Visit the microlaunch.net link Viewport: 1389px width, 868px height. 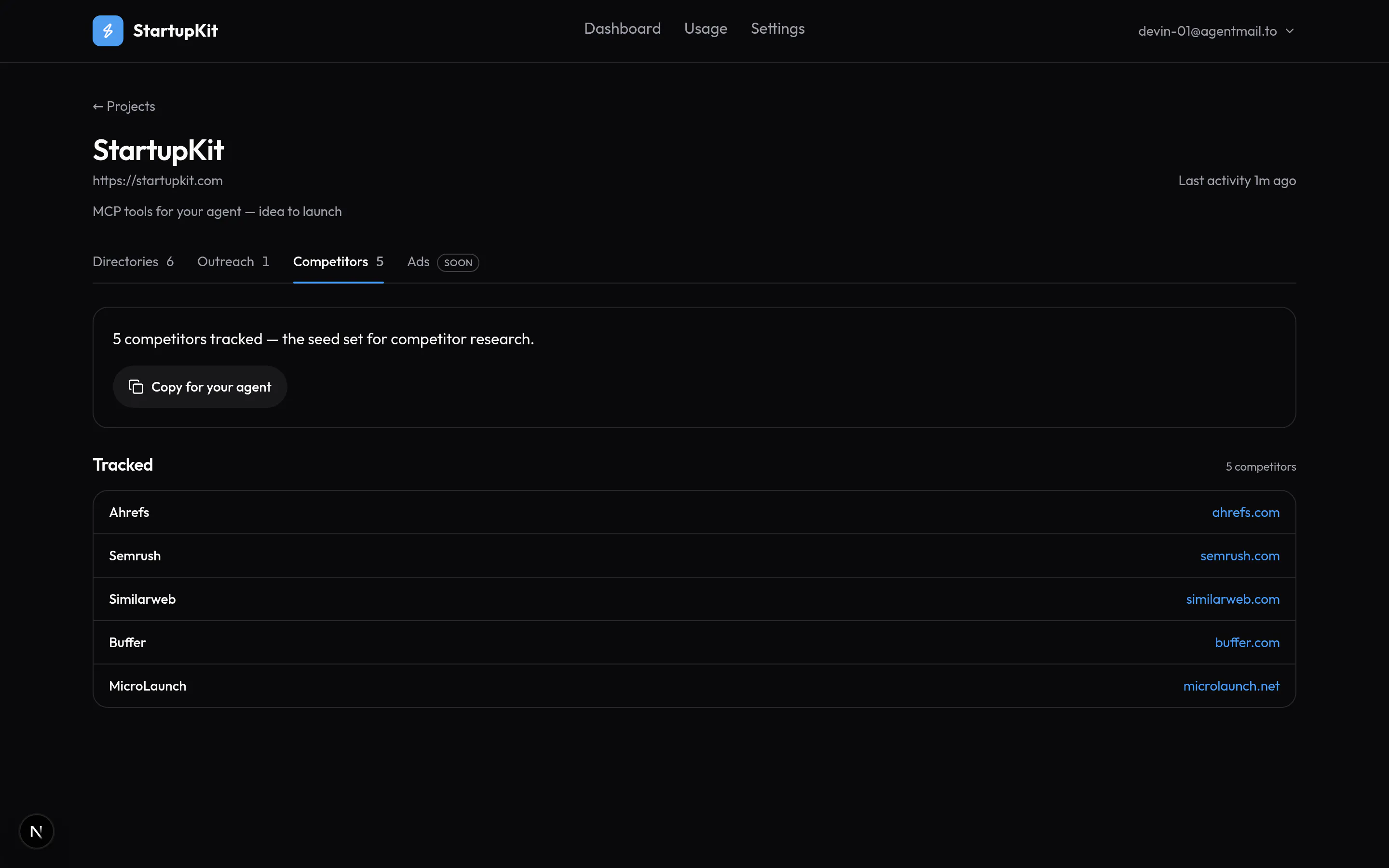[x=1231, y=686]
